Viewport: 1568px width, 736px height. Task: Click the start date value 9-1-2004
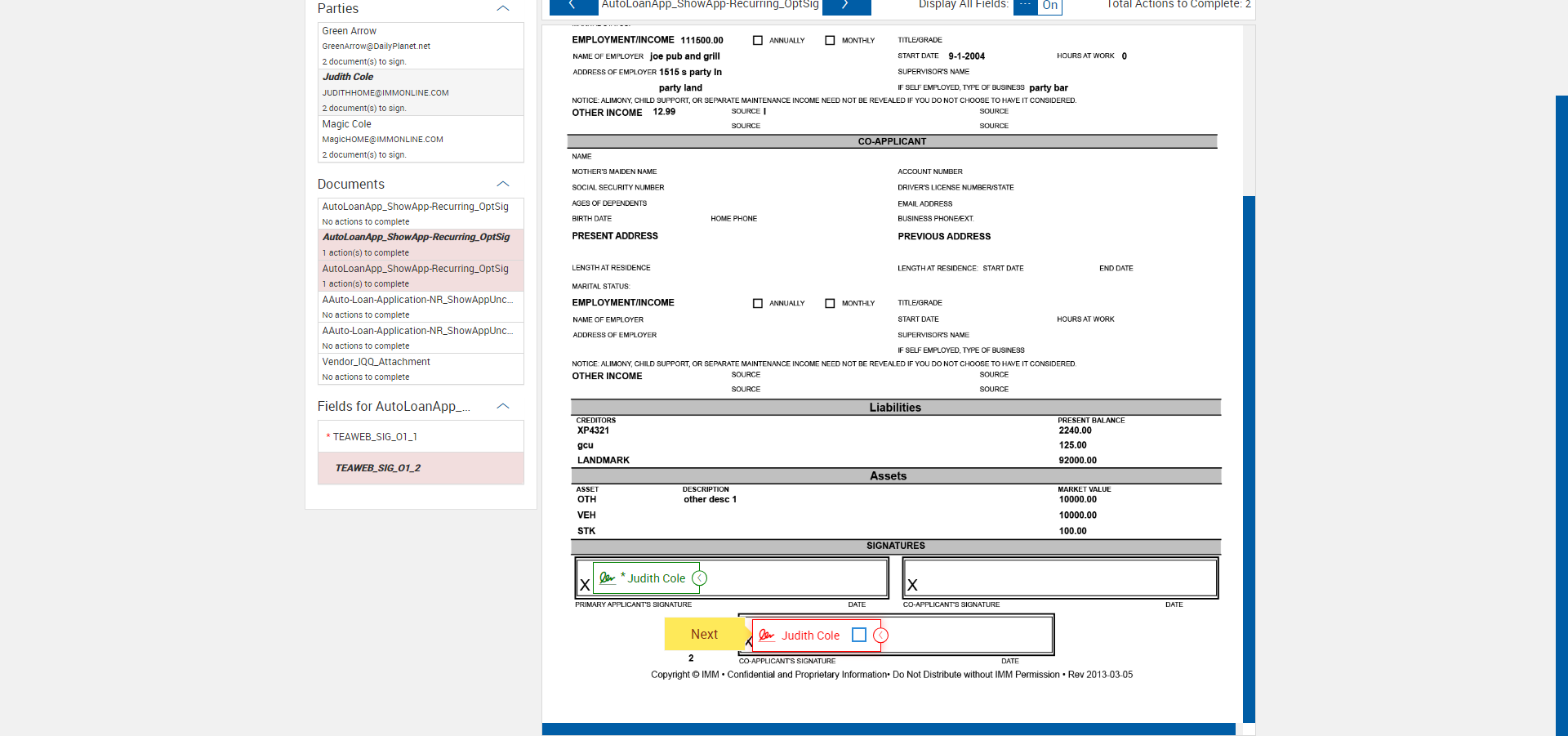click(966, 56)
